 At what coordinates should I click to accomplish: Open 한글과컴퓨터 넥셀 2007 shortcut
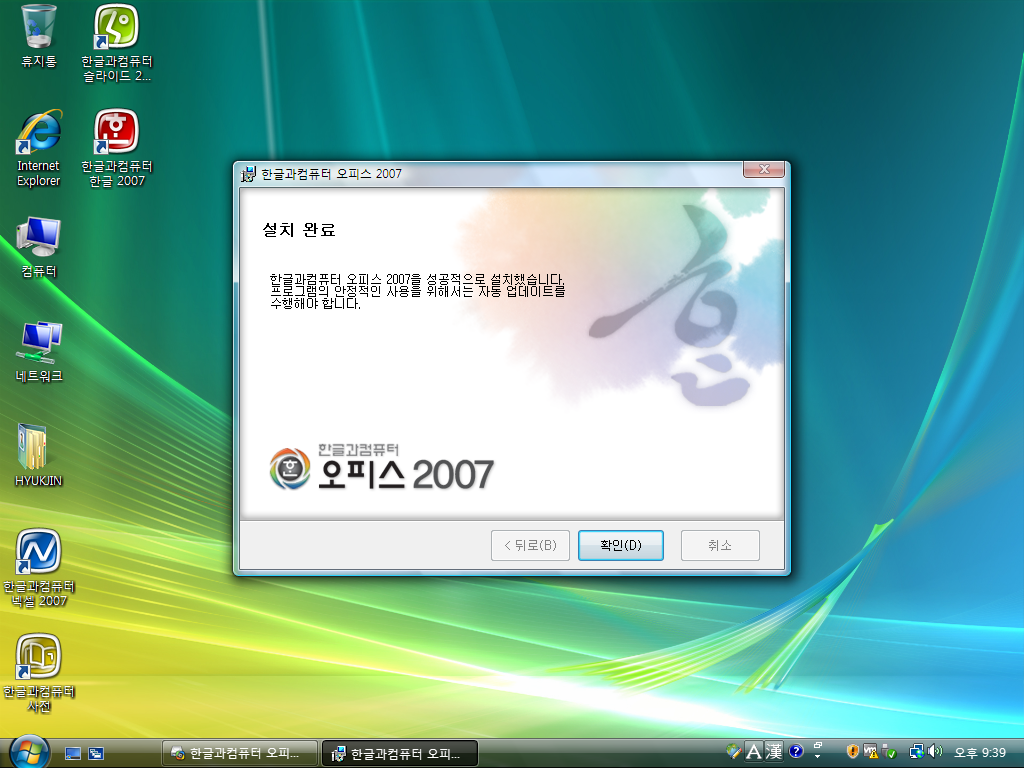pos(39,568)
